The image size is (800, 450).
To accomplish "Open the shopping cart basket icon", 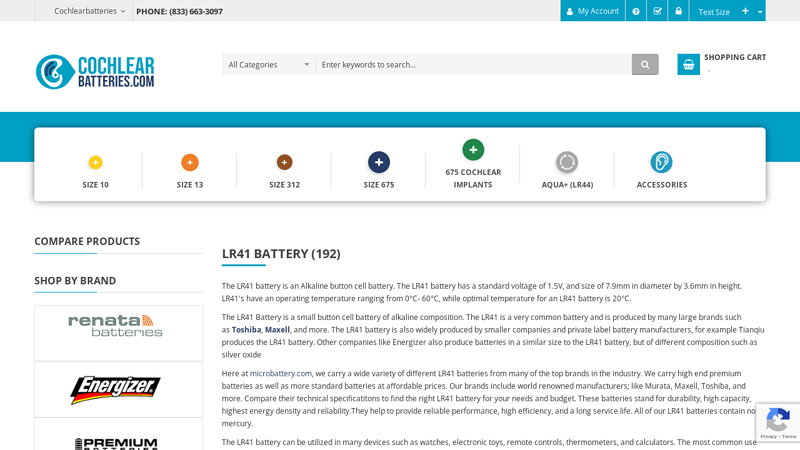I will click(688, 64).
